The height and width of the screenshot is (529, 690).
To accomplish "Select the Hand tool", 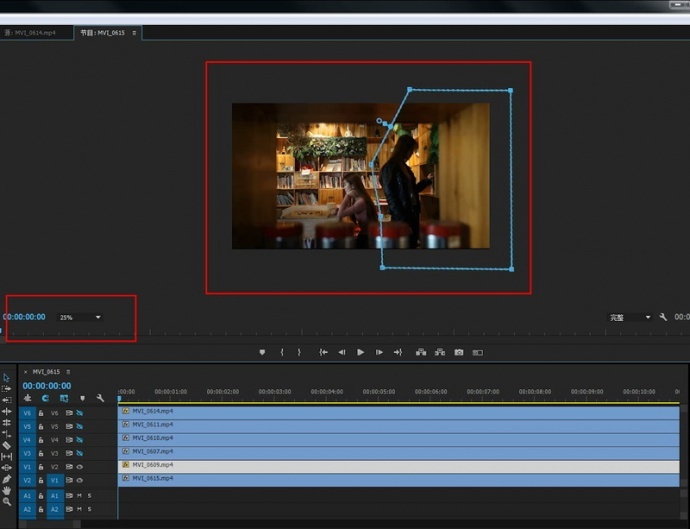I will (6, 490).
